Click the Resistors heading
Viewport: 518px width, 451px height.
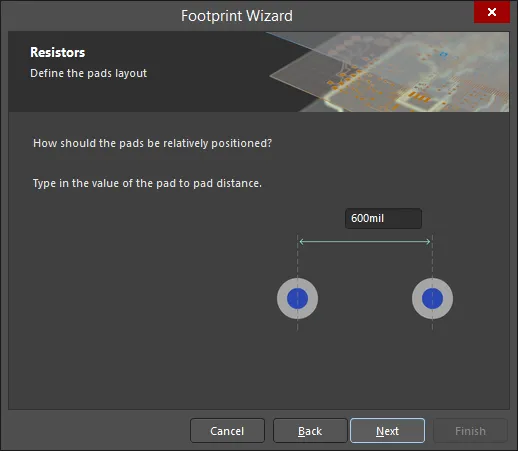(x=58, y=52)
